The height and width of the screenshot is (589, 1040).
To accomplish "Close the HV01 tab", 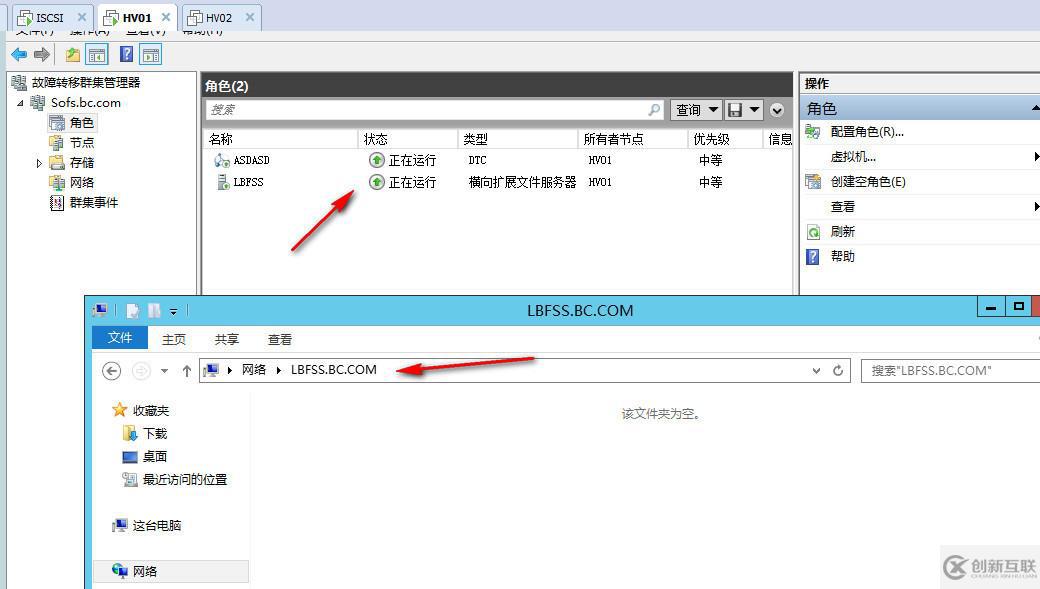I will 166,17.
